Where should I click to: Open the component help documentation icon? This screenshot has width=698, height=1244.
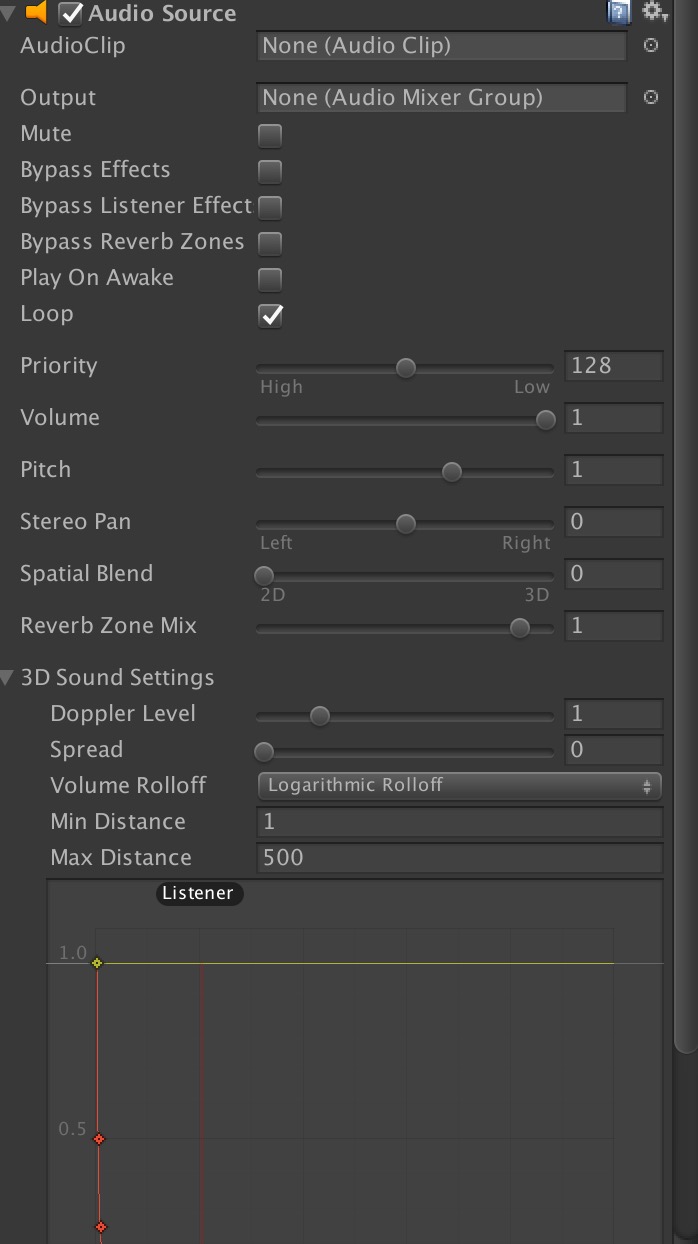tap(618, 12)
